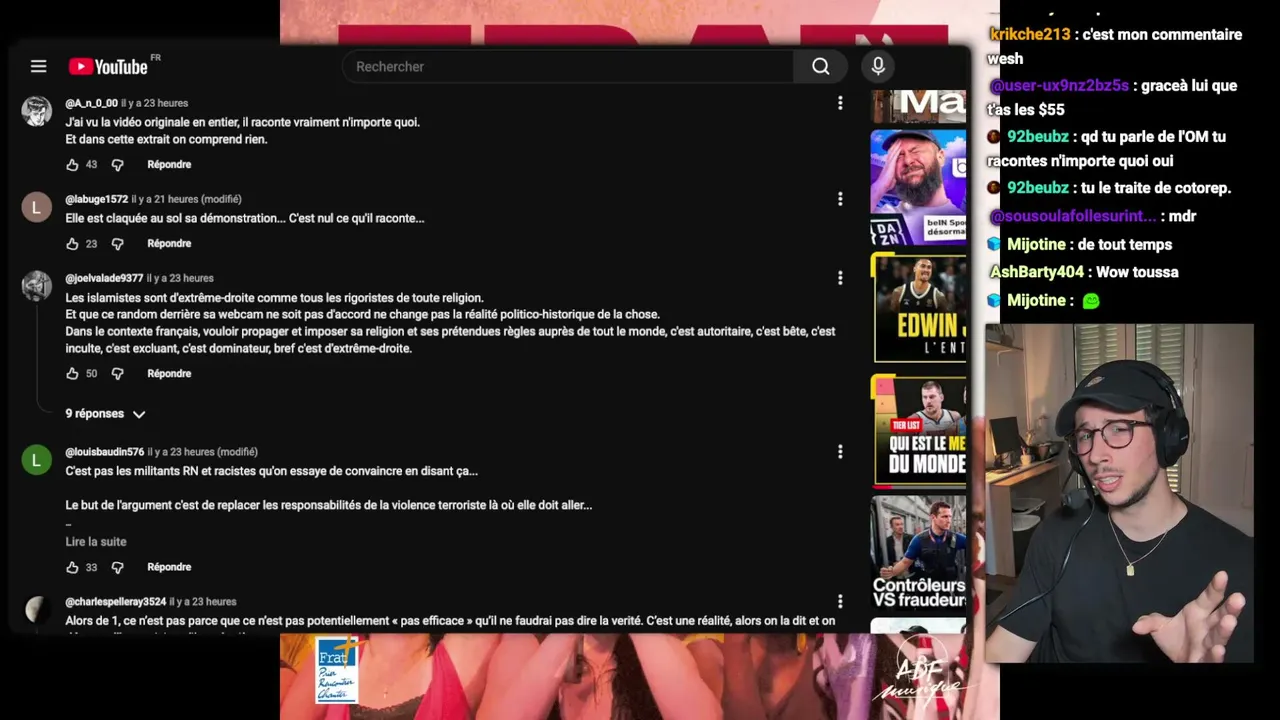Open @labuge1572's channel avatar
Image resolution: width=1280 pixels, height=720 pixels.
(37, 207)
